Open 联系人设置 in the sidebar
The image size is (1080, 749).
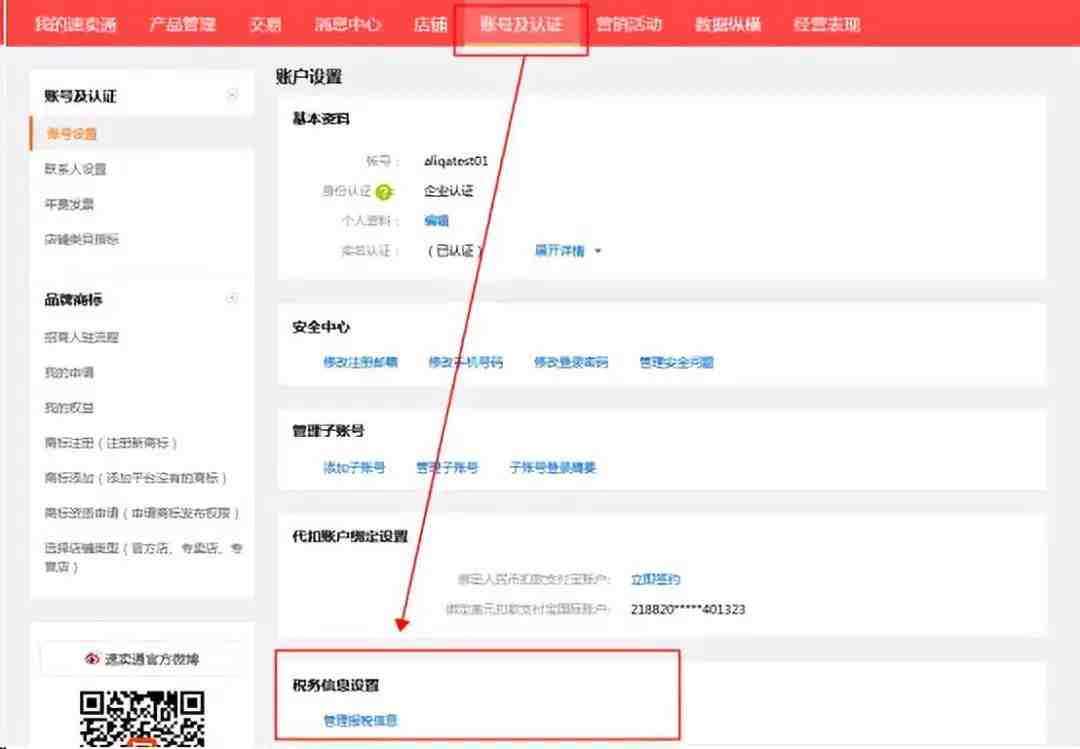point(76,169)
